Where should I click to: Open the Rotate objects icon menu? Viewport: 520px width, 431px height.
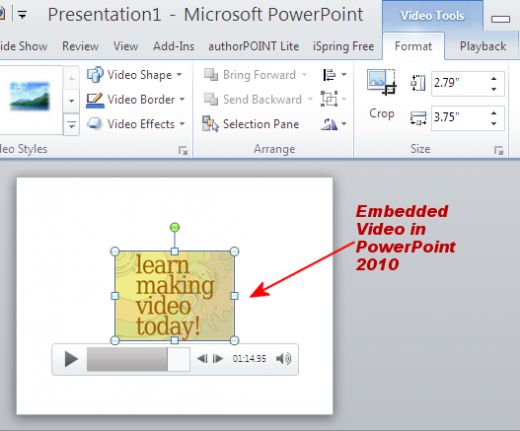(334, 124)
